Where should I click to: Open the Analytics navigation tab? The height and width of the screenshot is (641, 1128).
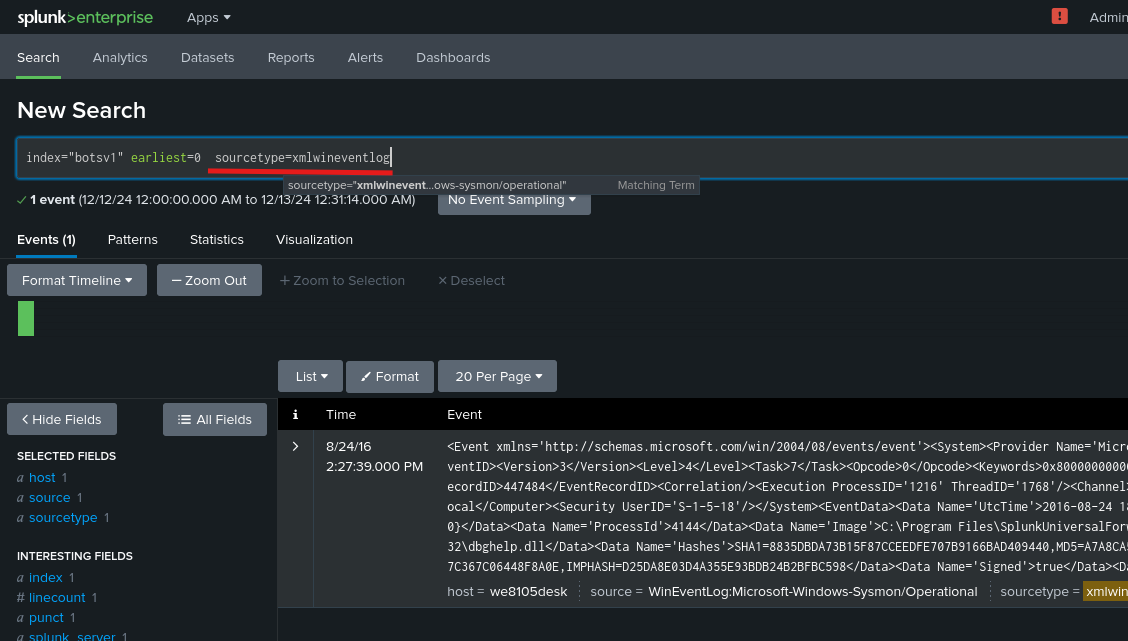click(x=120, y=58)
